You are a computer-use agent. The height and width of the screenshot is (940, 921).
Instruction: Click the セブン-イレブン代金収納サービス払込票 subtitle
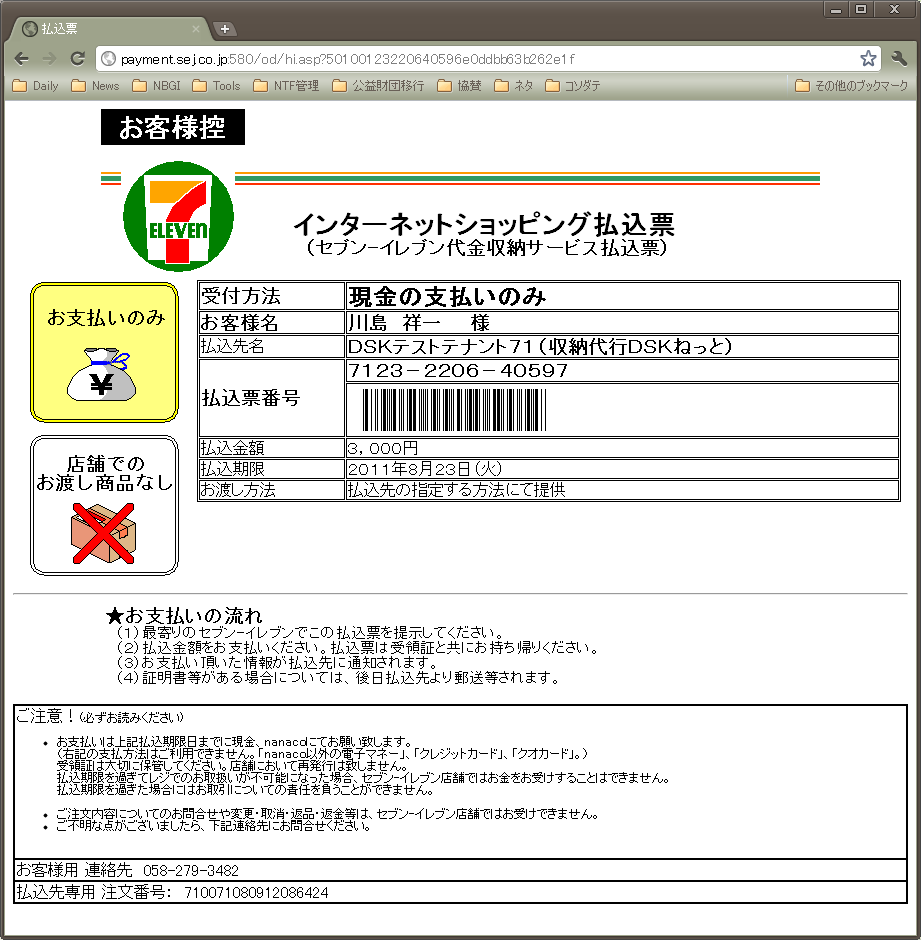(486, 248)
